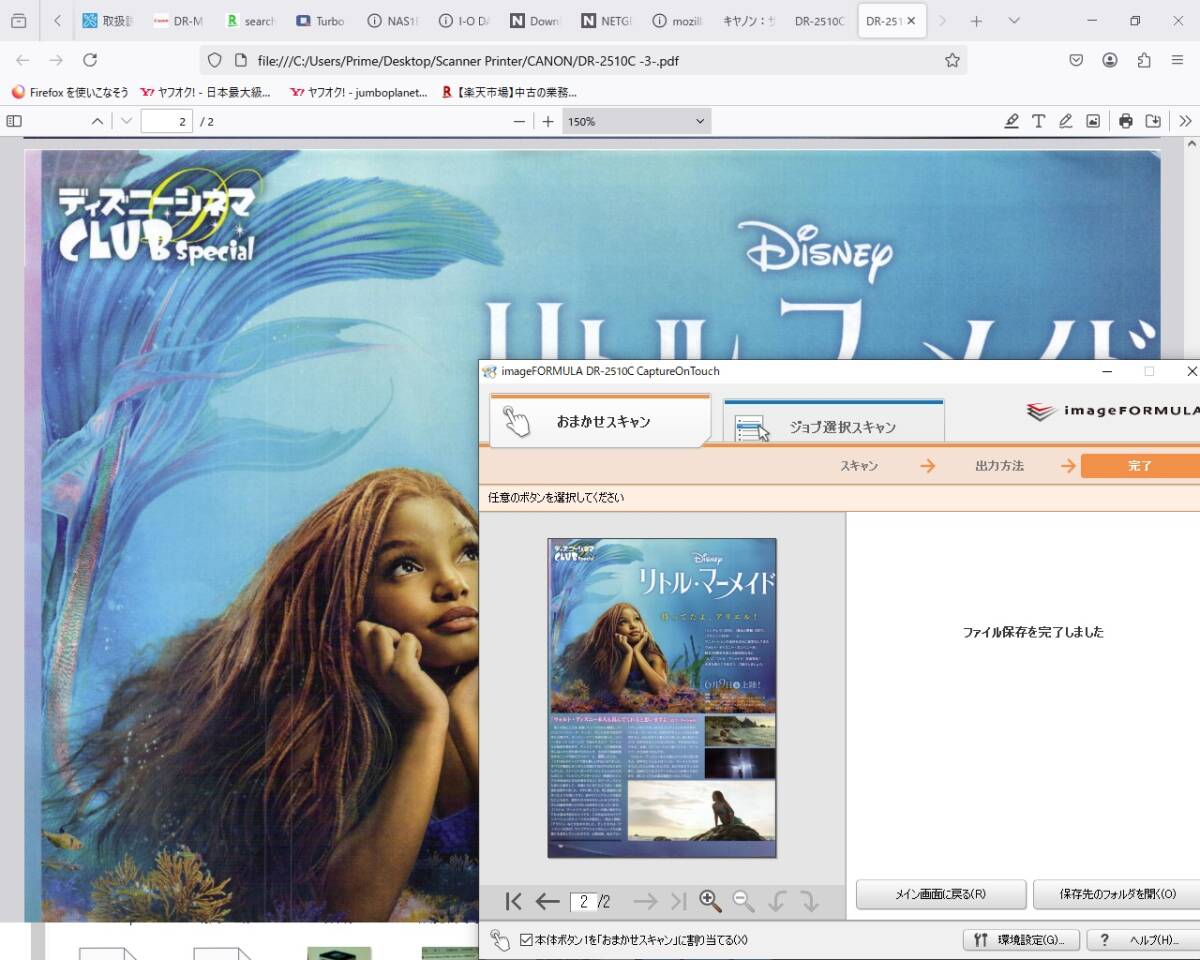Image resolution: width=1200 pixels, height=960 pixels.
Task: Click CaptureOnTouch page number field
Action: pos(583,901)
